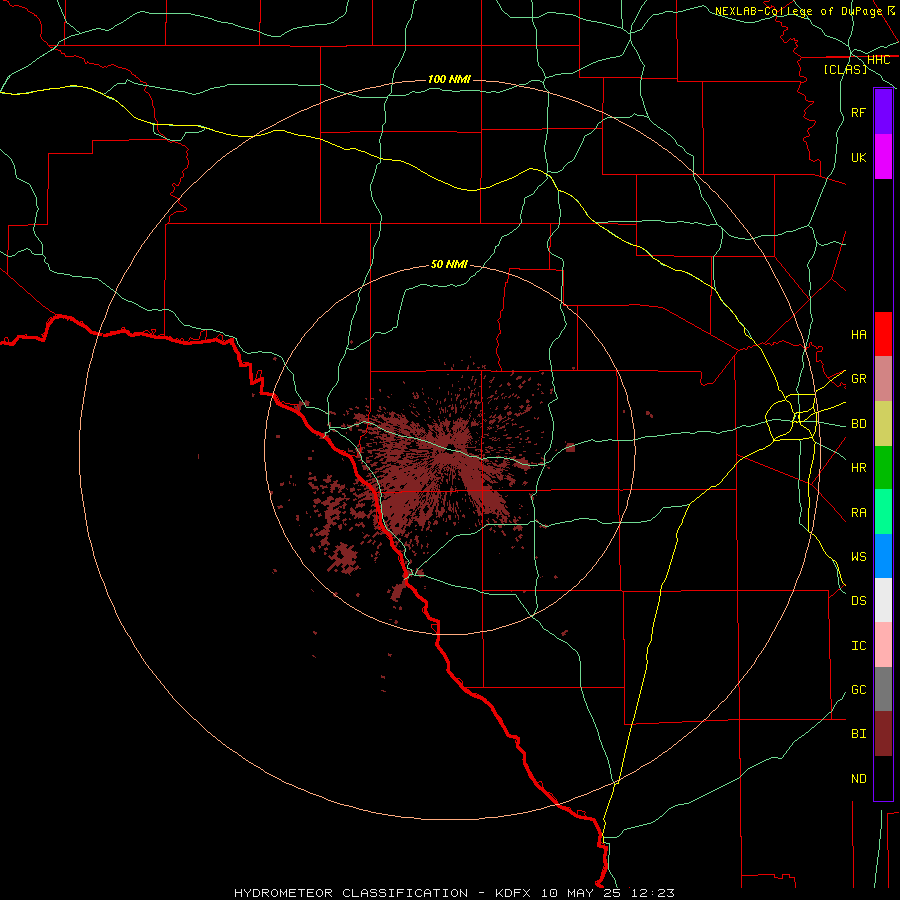Screen dimensions: 900x900
Task: Click the yellow BD legend swatch
Action: 883,423
